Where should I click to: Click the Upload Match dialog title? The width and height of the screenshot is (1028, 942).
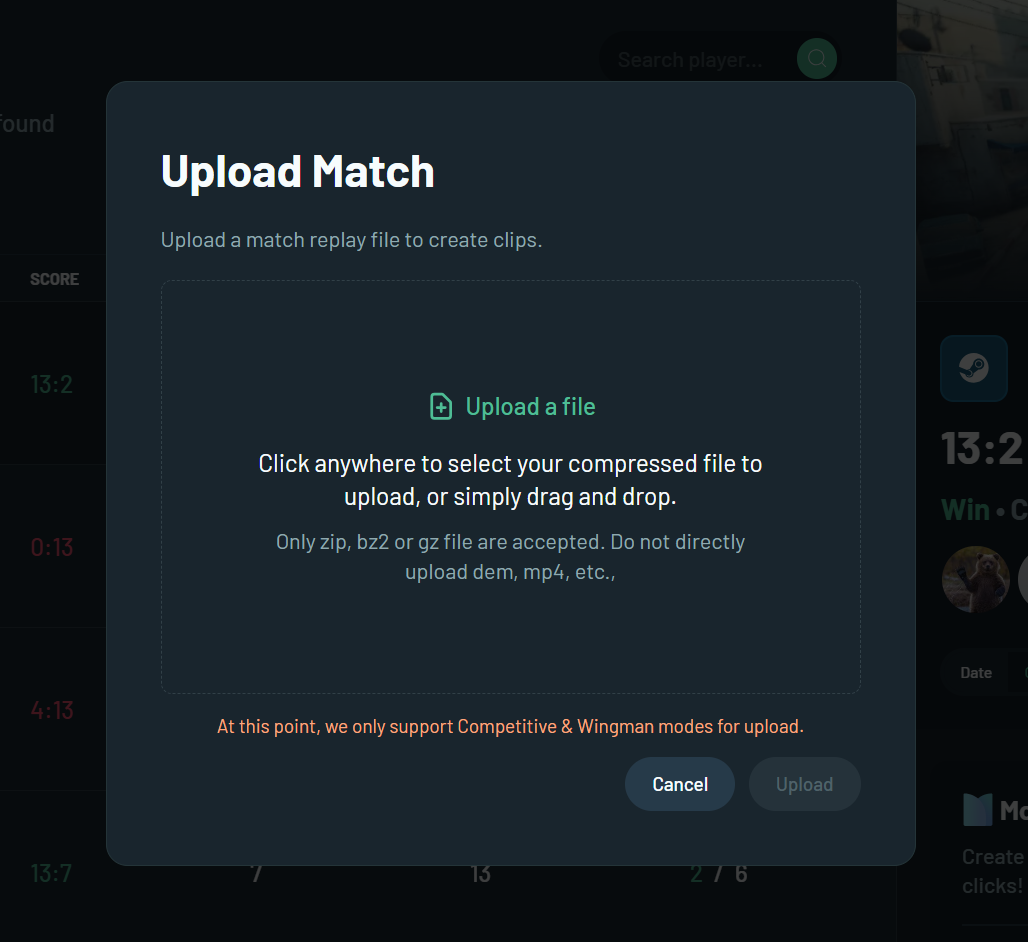click(x=298, y=172)
